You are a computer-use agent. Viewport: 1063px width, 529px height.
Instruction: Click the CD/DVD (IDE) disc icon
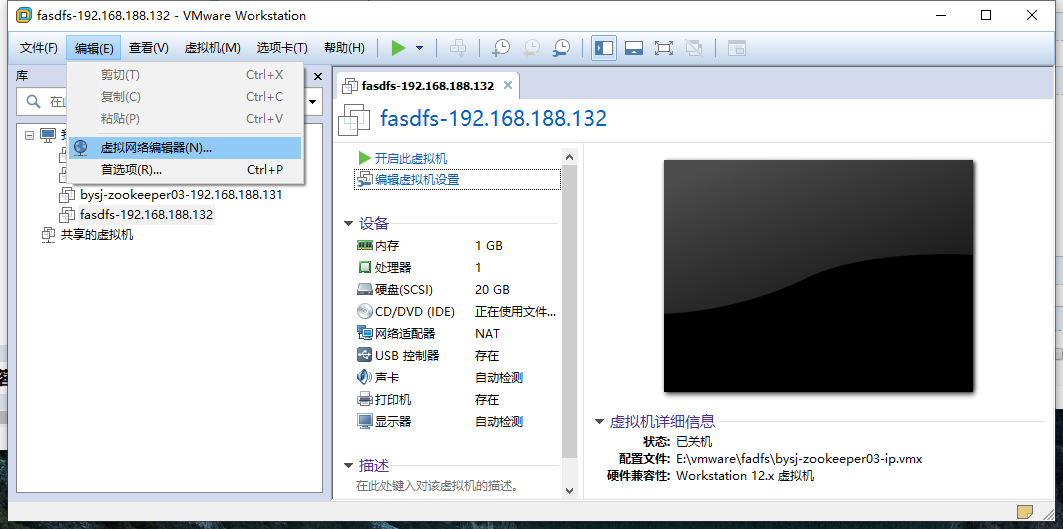365,311
